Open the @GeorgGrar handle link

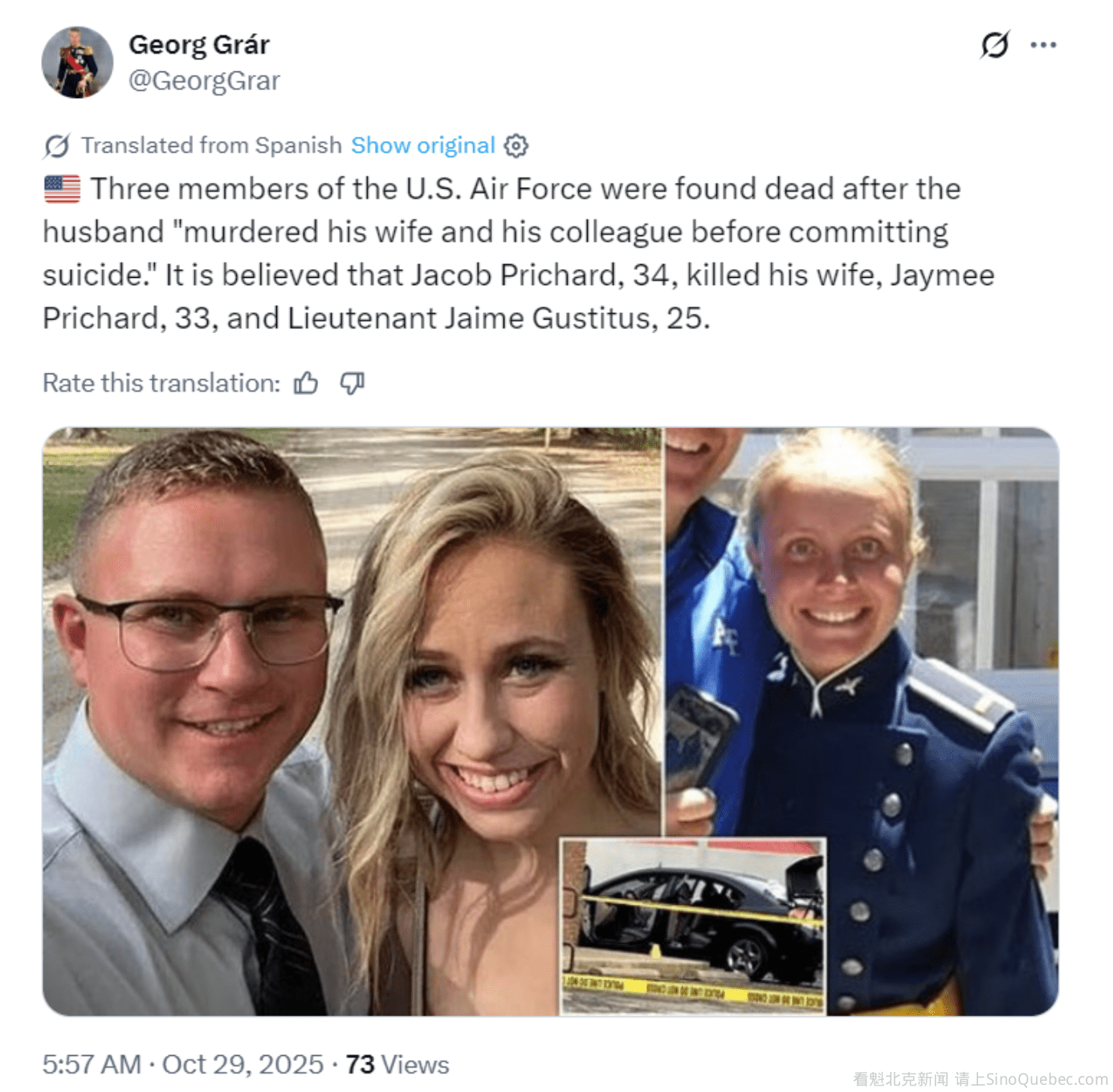coord(205,80)
